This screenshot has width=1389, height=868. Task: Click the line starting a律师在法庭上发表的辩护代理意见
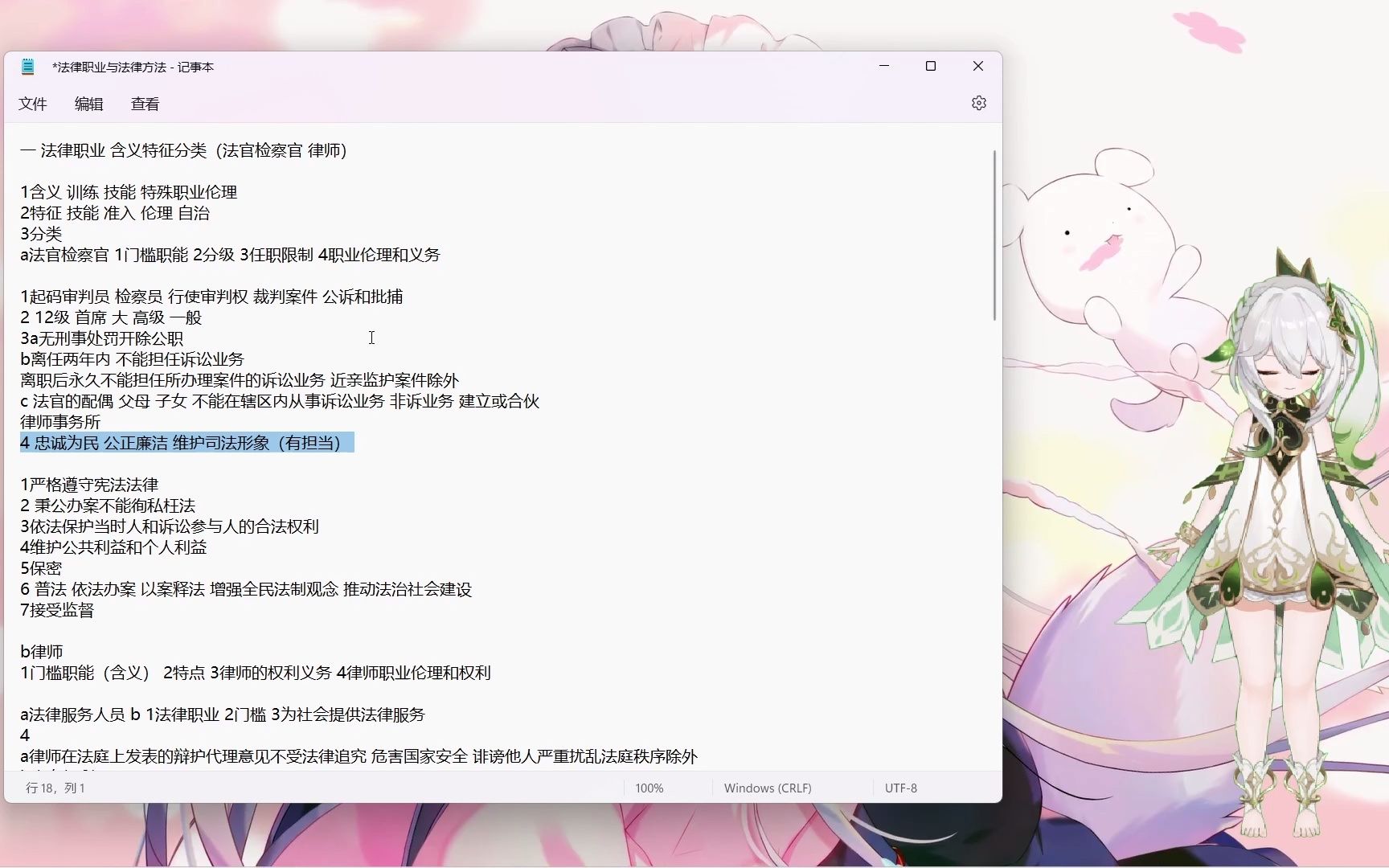359,756
